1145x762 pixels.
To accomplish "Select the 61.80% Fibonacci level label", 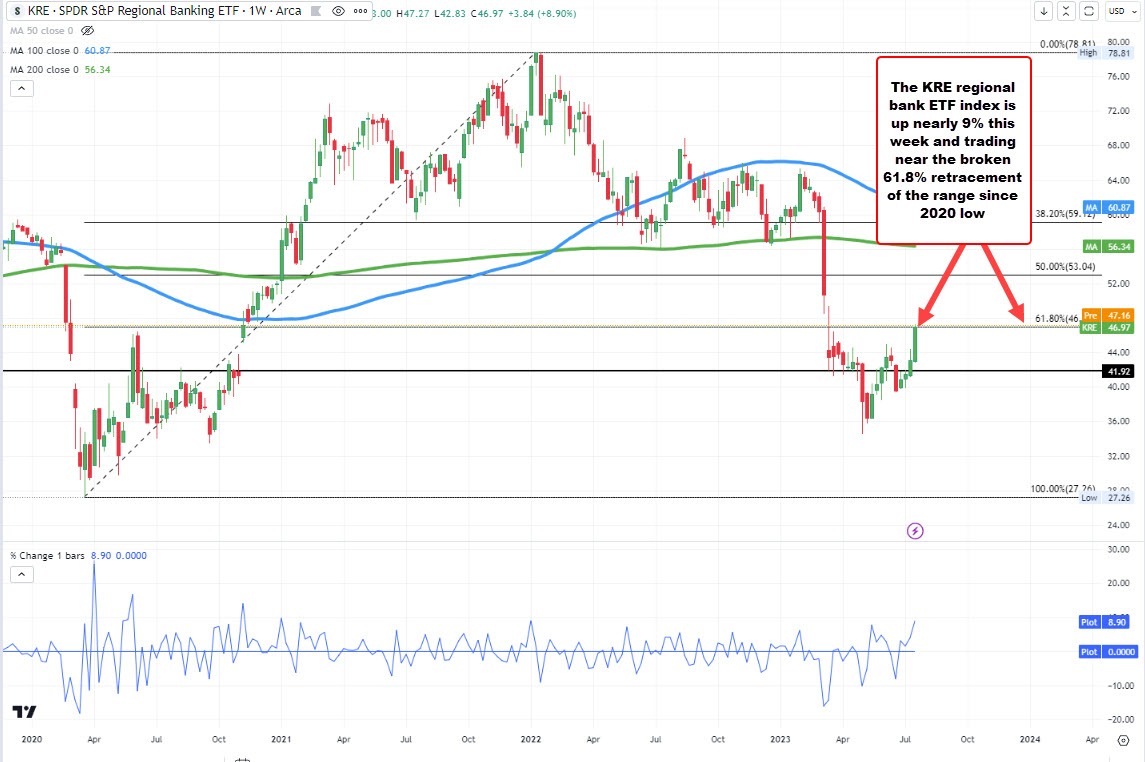I will [x=1057, y=318].
